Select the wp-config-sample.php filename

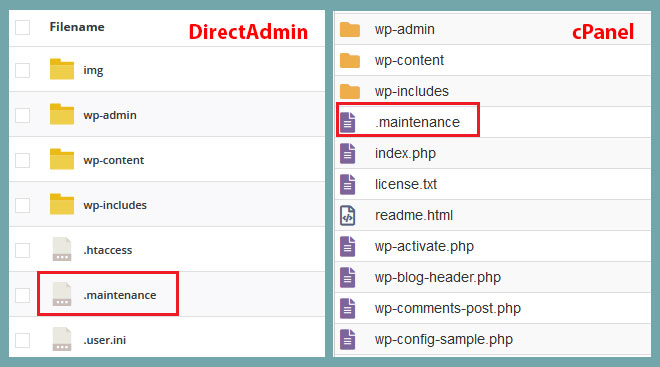click(444, 340)
